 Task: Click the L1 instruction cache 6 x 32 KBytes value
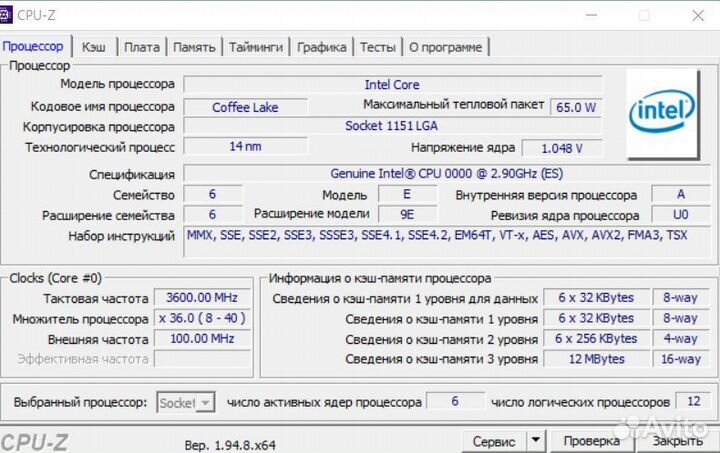[596, 318]
